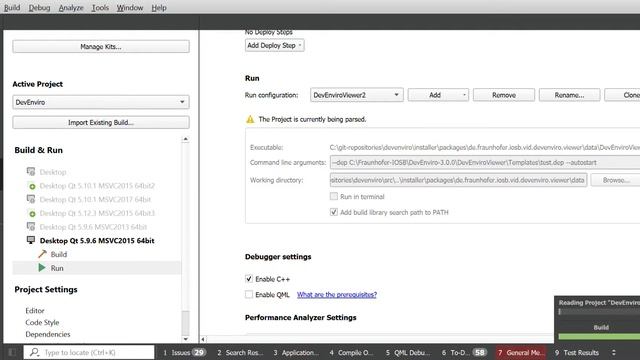
Task: Select Desktop Qt 5.10.1 MSVC2015 64bit2 kit
Action: 97,186
